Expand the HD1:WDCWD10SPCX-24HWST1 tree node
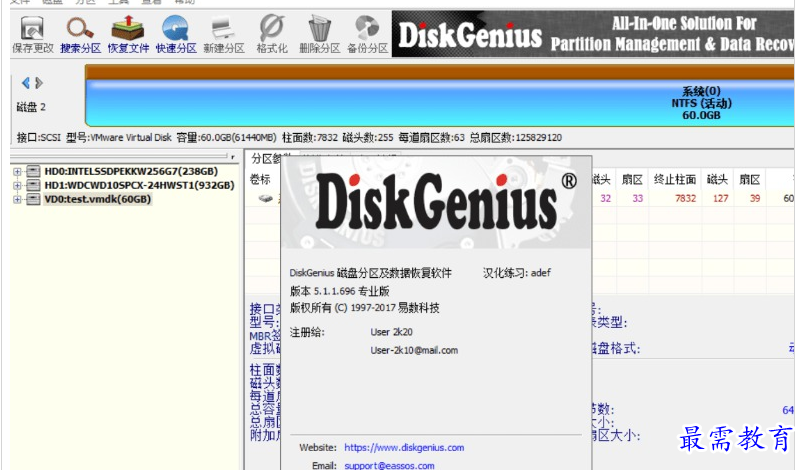This screenshot has height=470, width=801. 17,185
